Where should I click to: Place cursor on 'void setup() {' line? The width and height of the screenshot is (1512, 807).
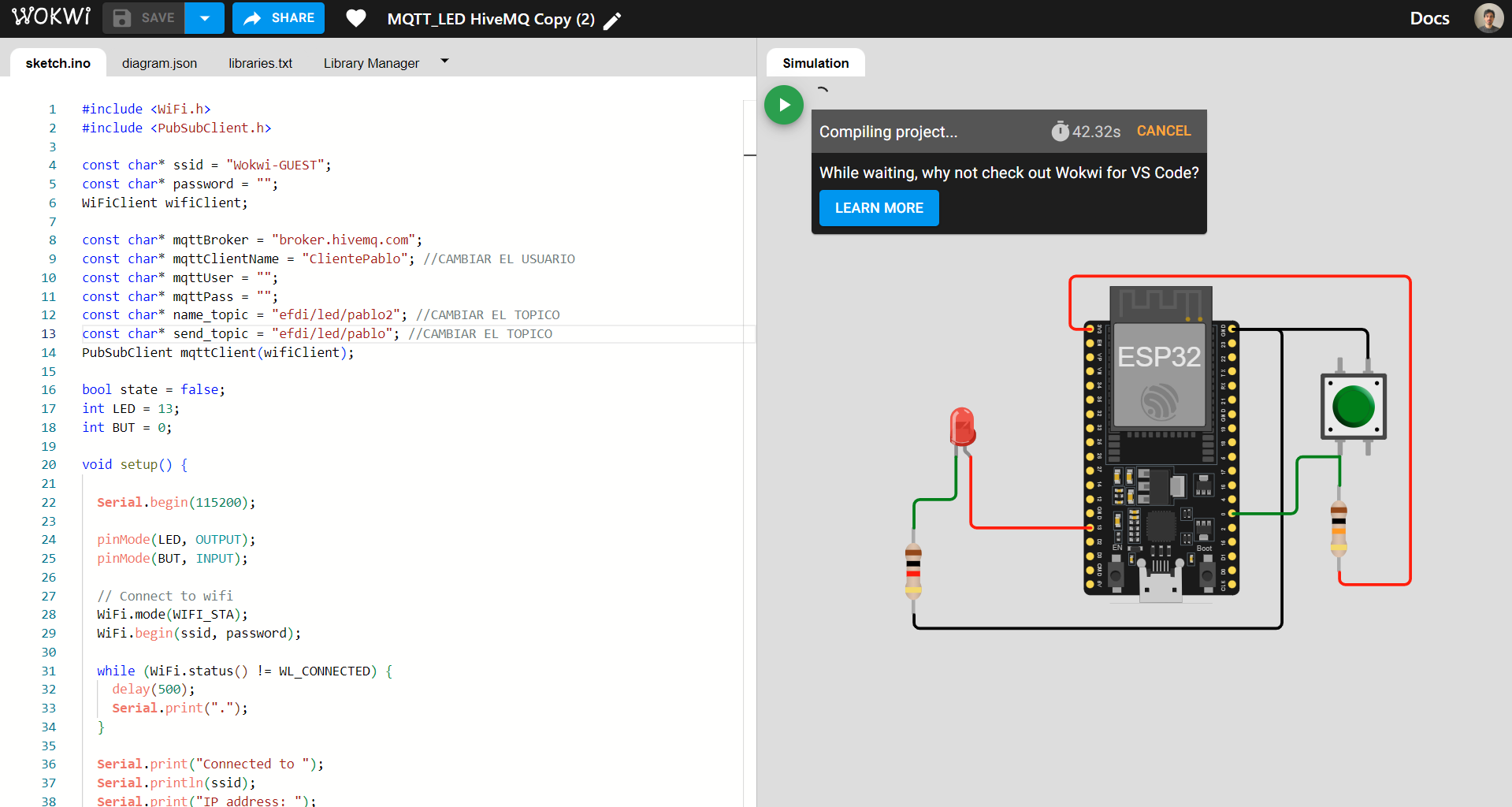point(135,465)
